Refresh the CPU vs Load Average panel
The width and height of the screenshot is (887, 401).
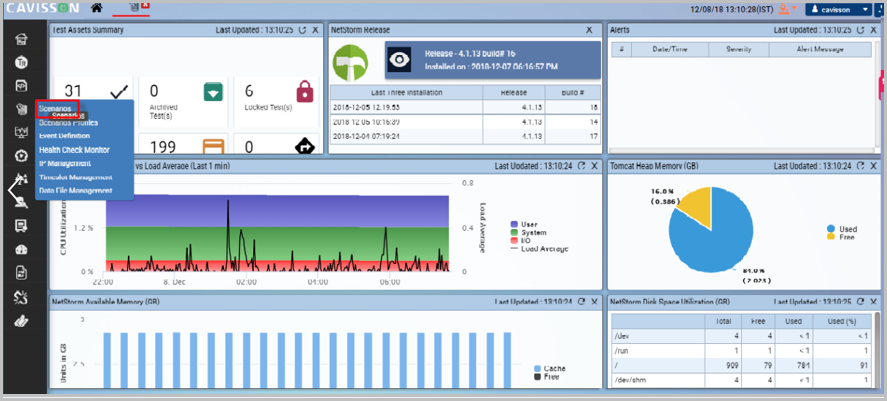[582, 166]
